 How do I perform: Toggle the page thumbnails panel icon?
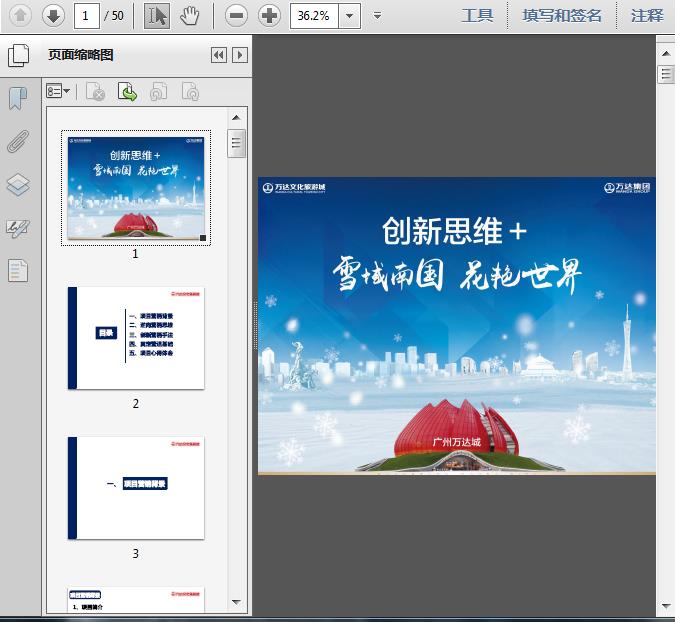pyautogui.click(x=18, y=55)
